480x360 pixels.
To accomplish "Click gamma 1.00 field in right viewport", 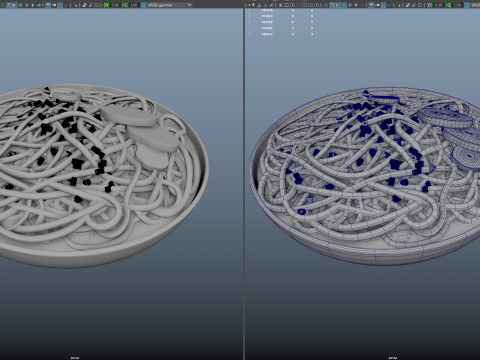I will click(457, 5).
